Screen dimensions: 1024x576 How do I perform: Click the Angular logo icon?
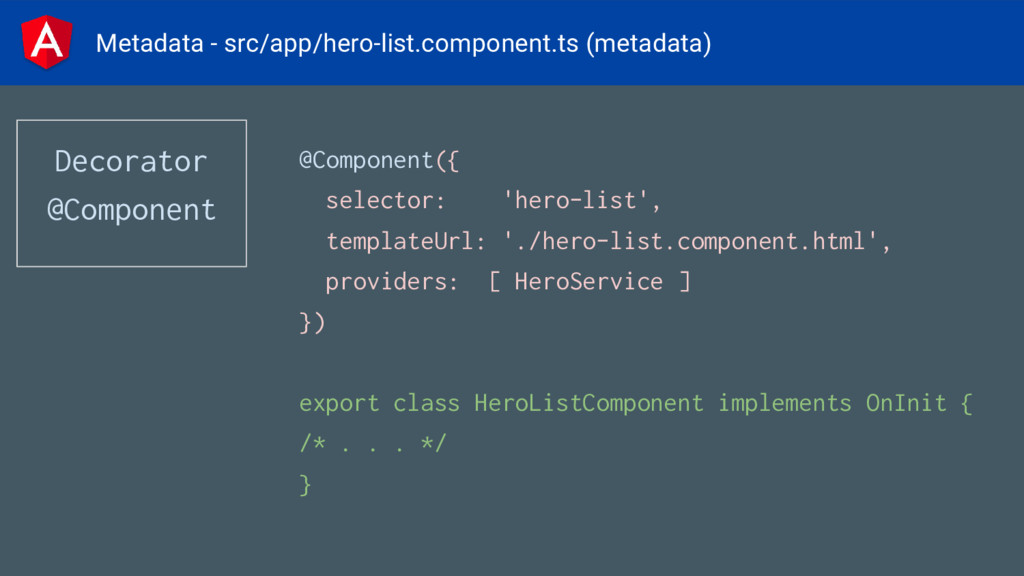[x=46, y=42]
